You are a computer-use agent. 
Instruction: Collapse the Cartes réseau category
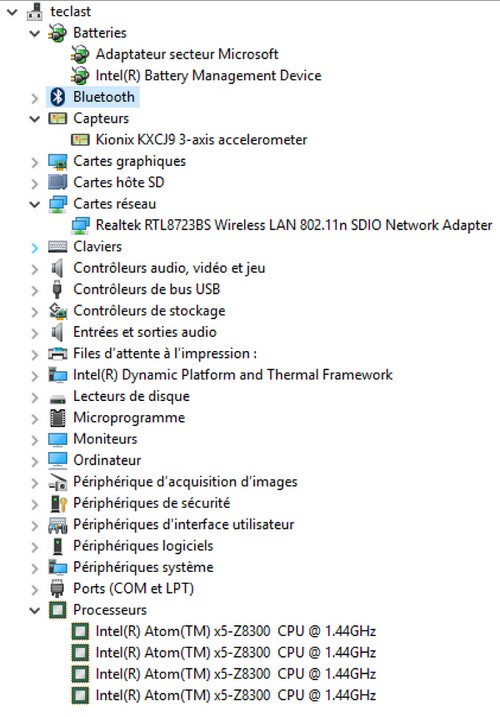tap(35, 204)
